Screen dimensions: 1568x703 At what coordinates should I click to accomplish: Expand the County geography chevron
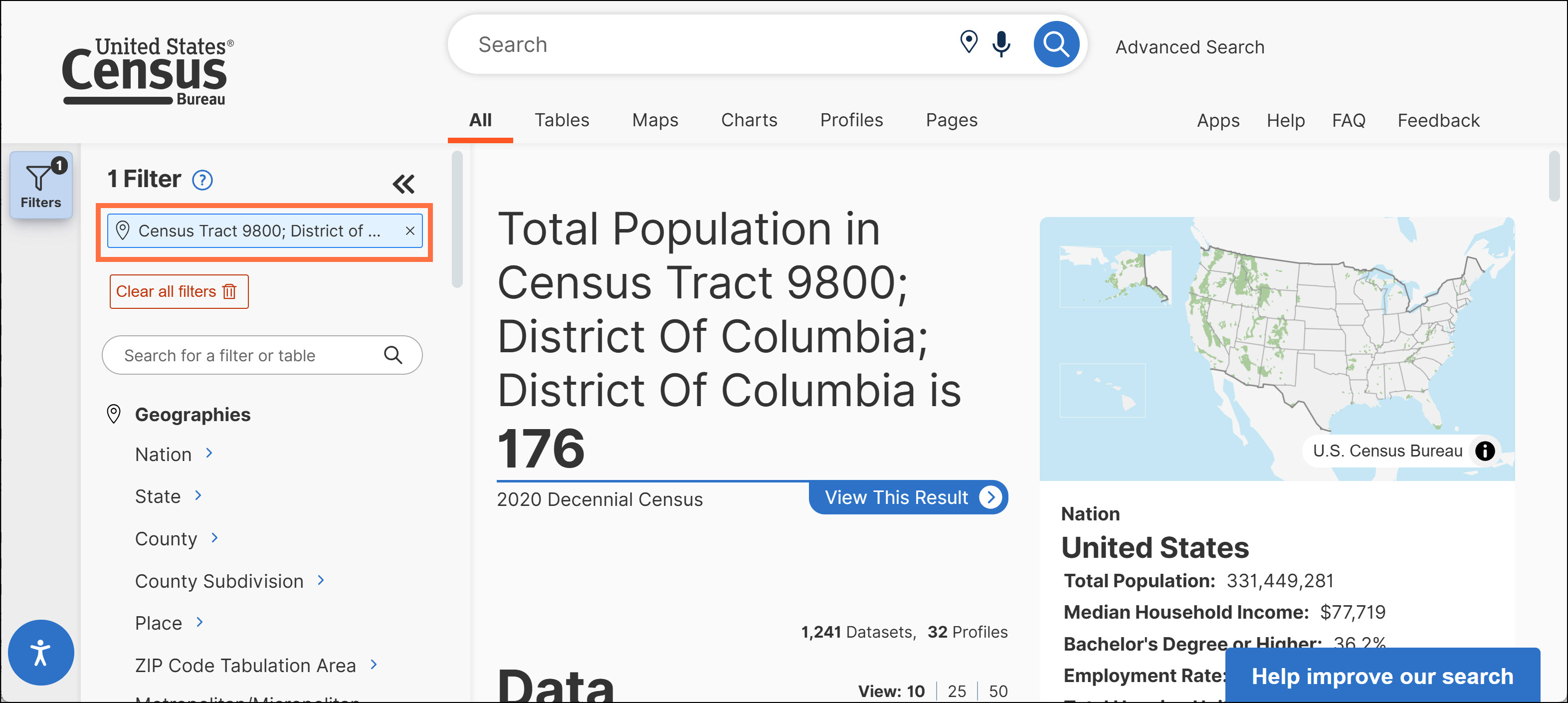(214, 537)
